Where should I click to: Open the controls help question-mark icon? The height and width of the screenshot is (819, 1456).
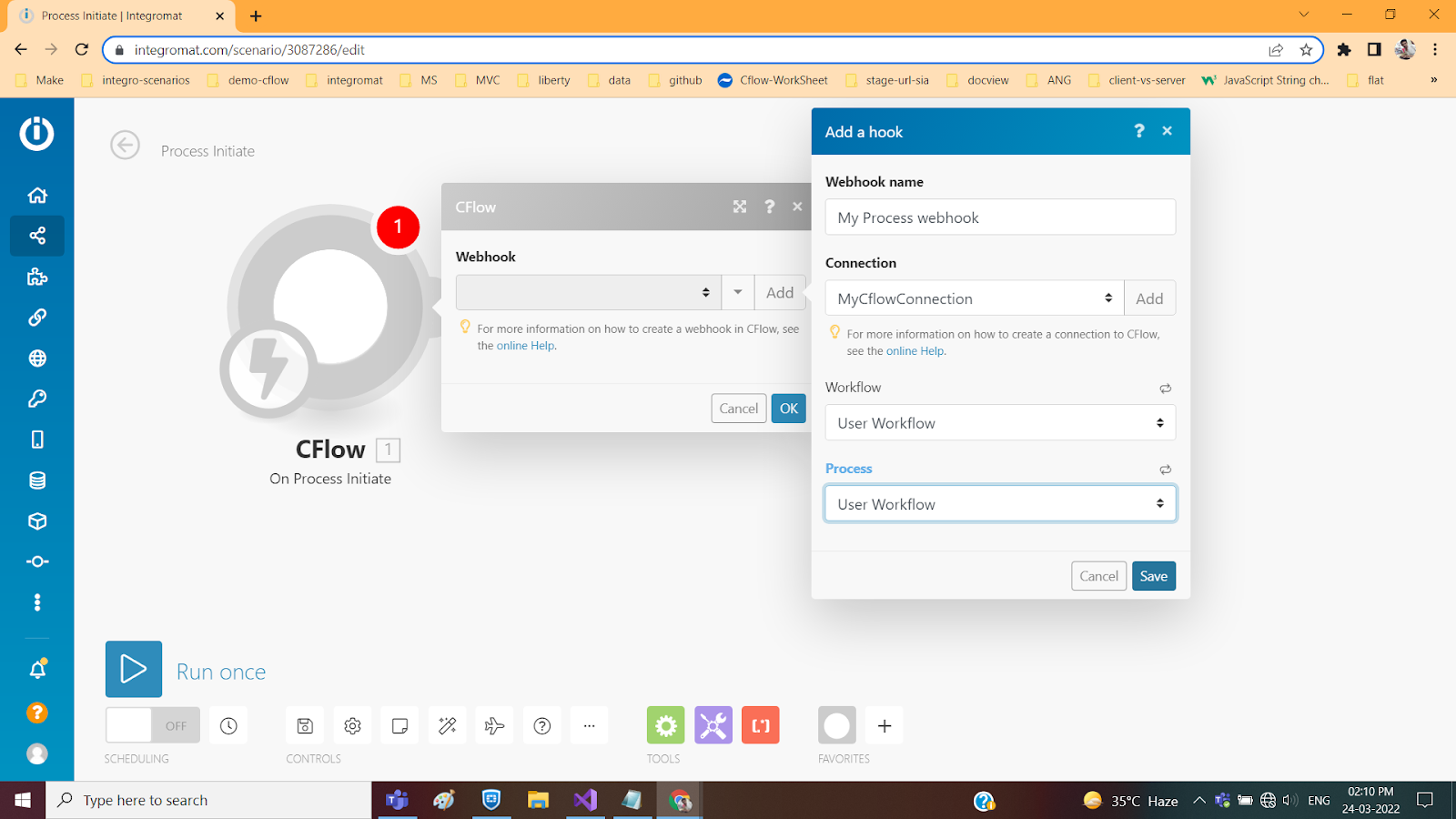542,725
